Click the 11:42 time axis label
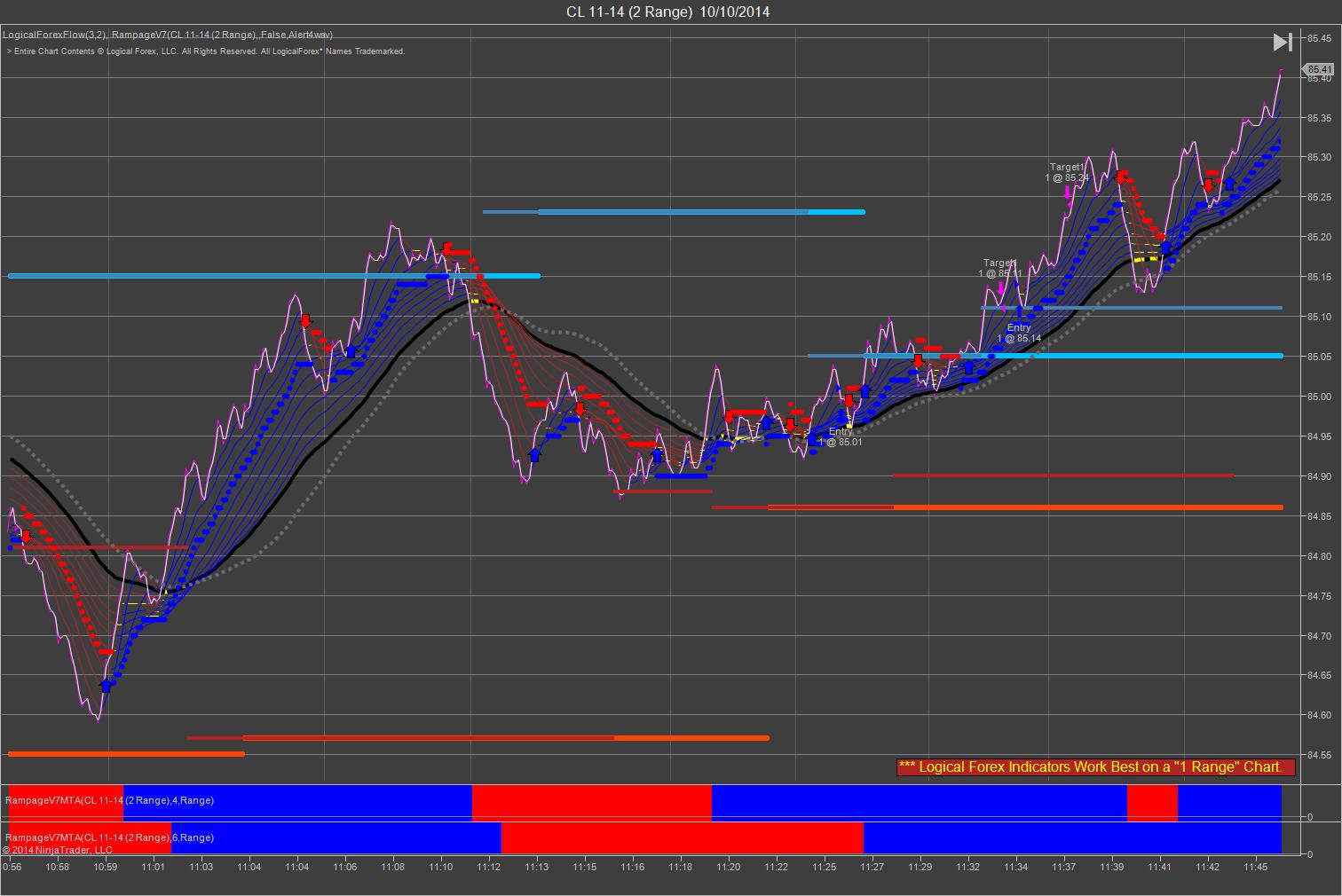The width and height of the screenshot is (1342, 896). pos(1208,867)
